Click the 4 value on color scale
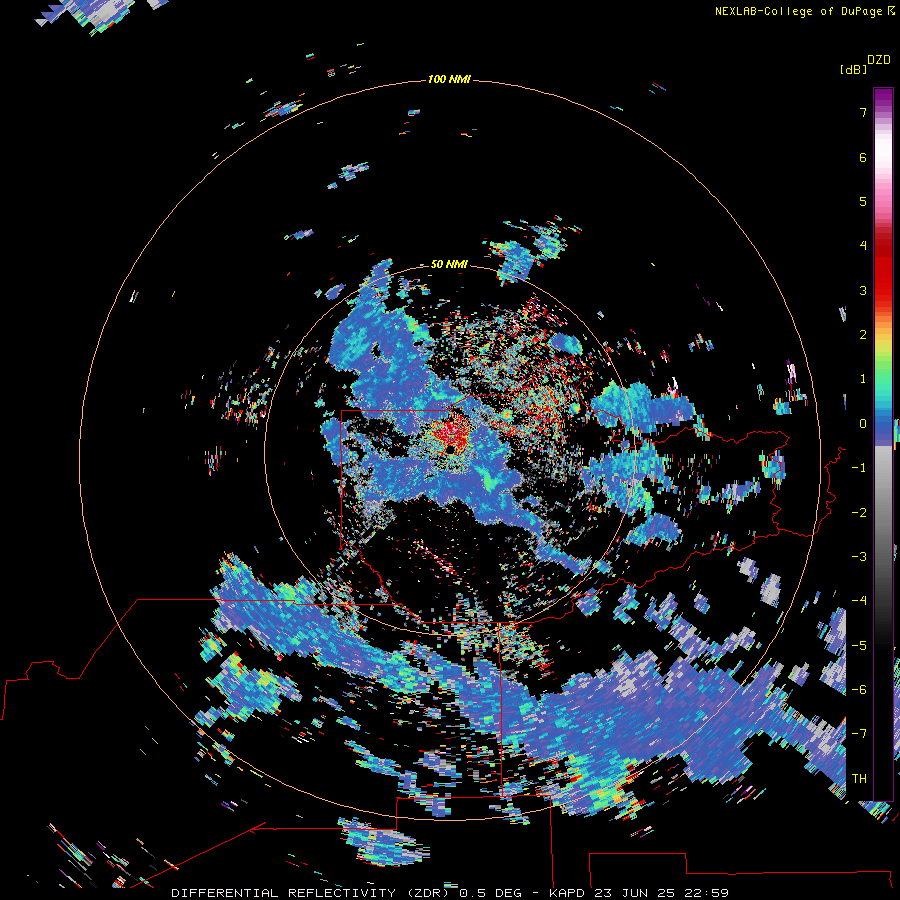900x900 pixels. [863, 246]
